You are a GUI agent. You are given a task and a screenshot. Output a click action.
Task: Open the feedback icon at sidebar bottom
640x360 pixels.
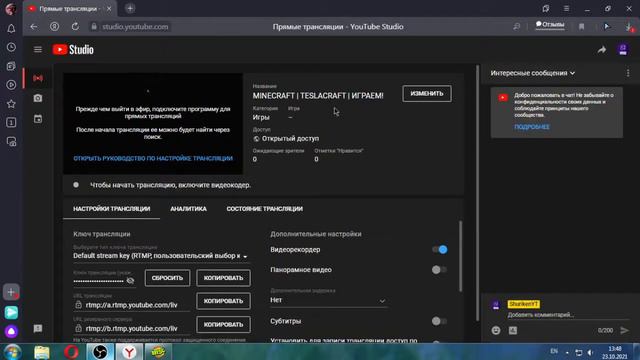(x=38, y=329)
